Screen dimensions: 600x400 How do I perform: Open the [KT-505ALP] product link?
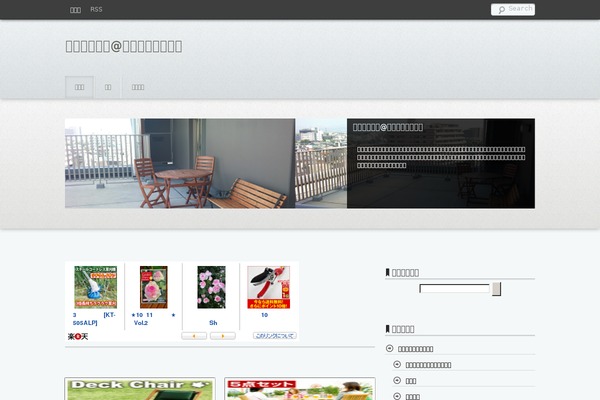coord(94,319)
